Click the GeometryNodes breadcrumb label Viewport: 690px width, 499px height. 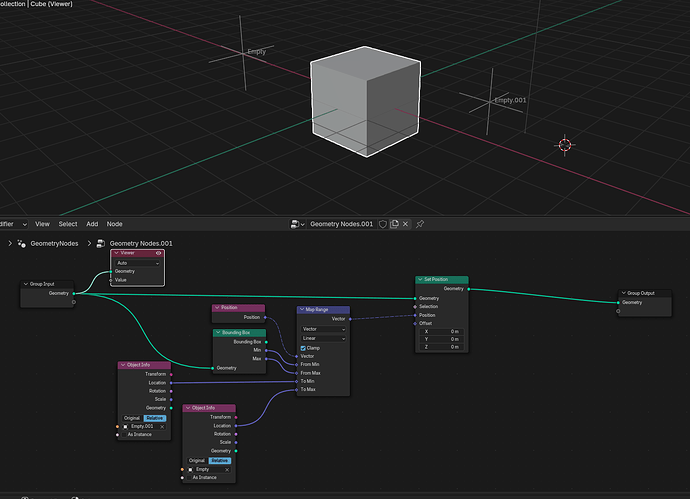click(x=54, y=243)
